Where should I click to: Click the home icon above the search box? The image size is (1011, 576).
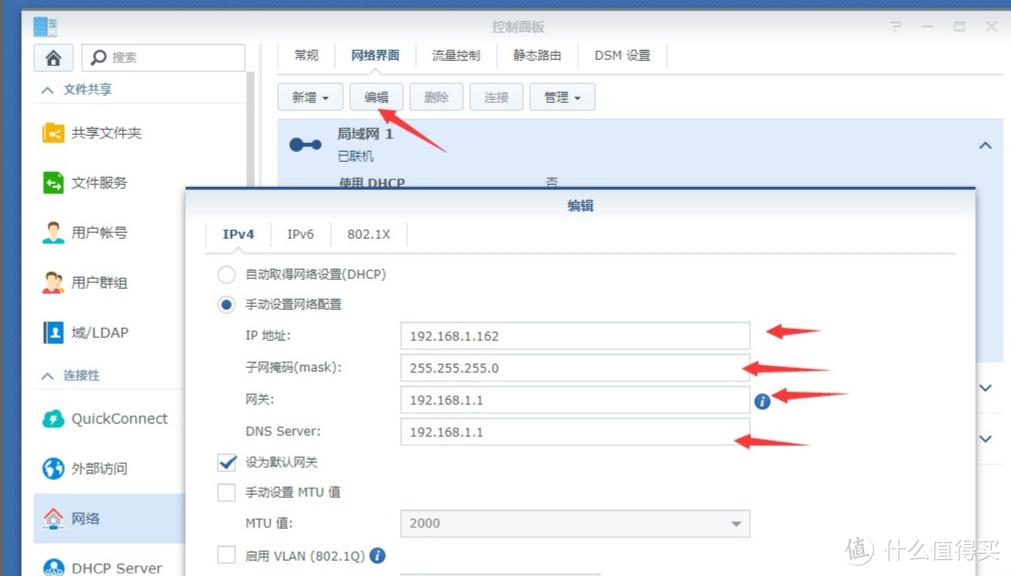point(54,57)
